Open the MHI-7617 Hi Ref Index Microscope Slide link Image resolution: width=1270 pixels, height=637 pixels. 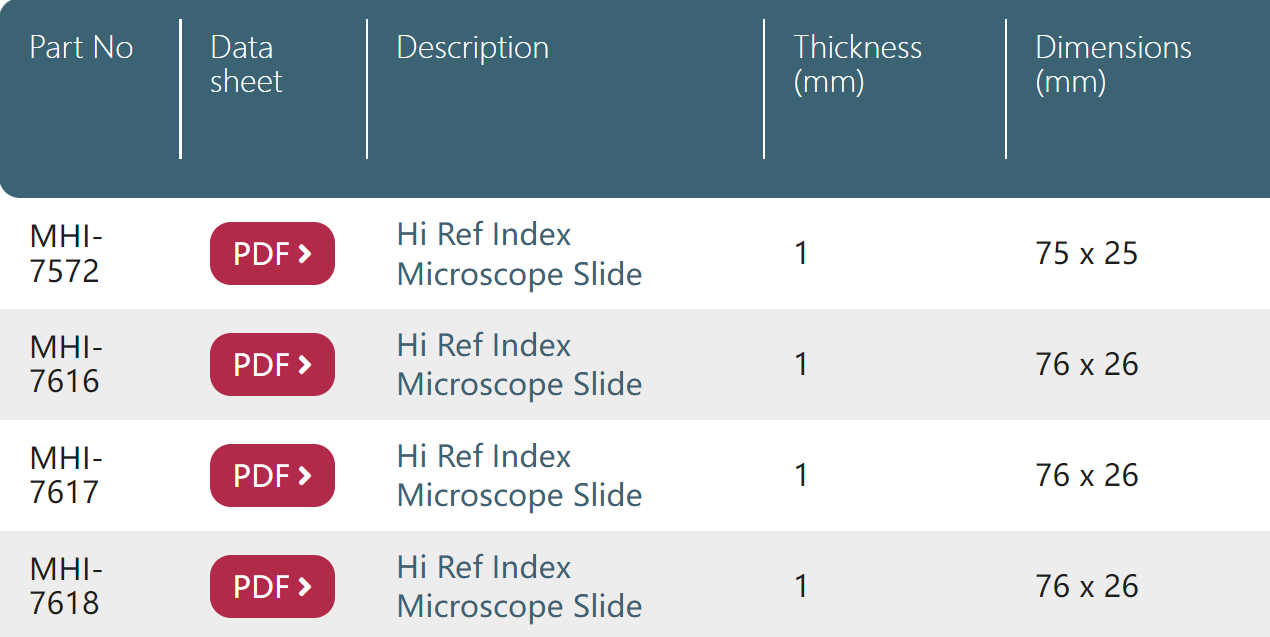(519, 476)
